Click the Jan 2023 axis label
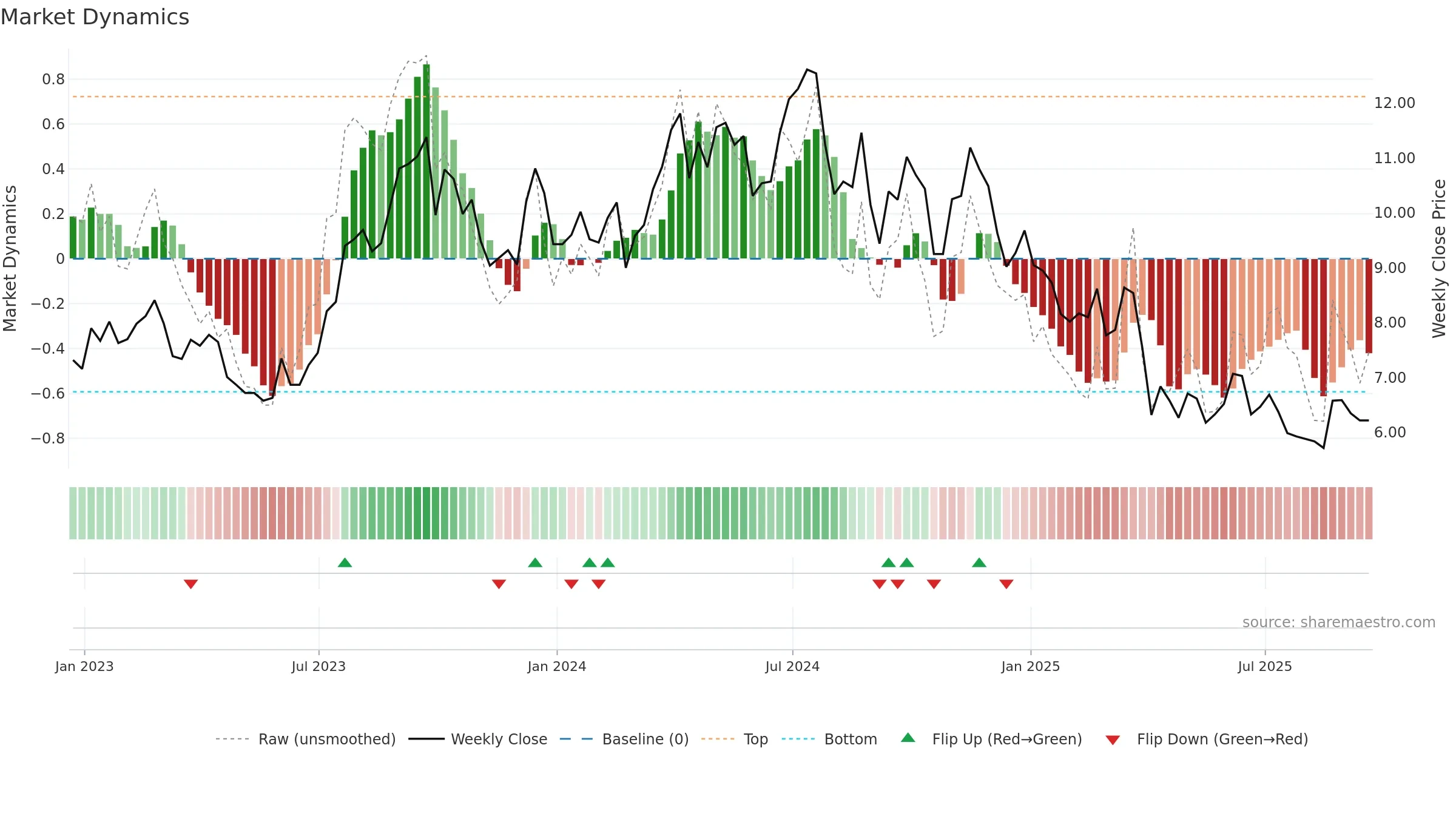This screenshot has width=1456, height=819. click(x=84, y=666)
